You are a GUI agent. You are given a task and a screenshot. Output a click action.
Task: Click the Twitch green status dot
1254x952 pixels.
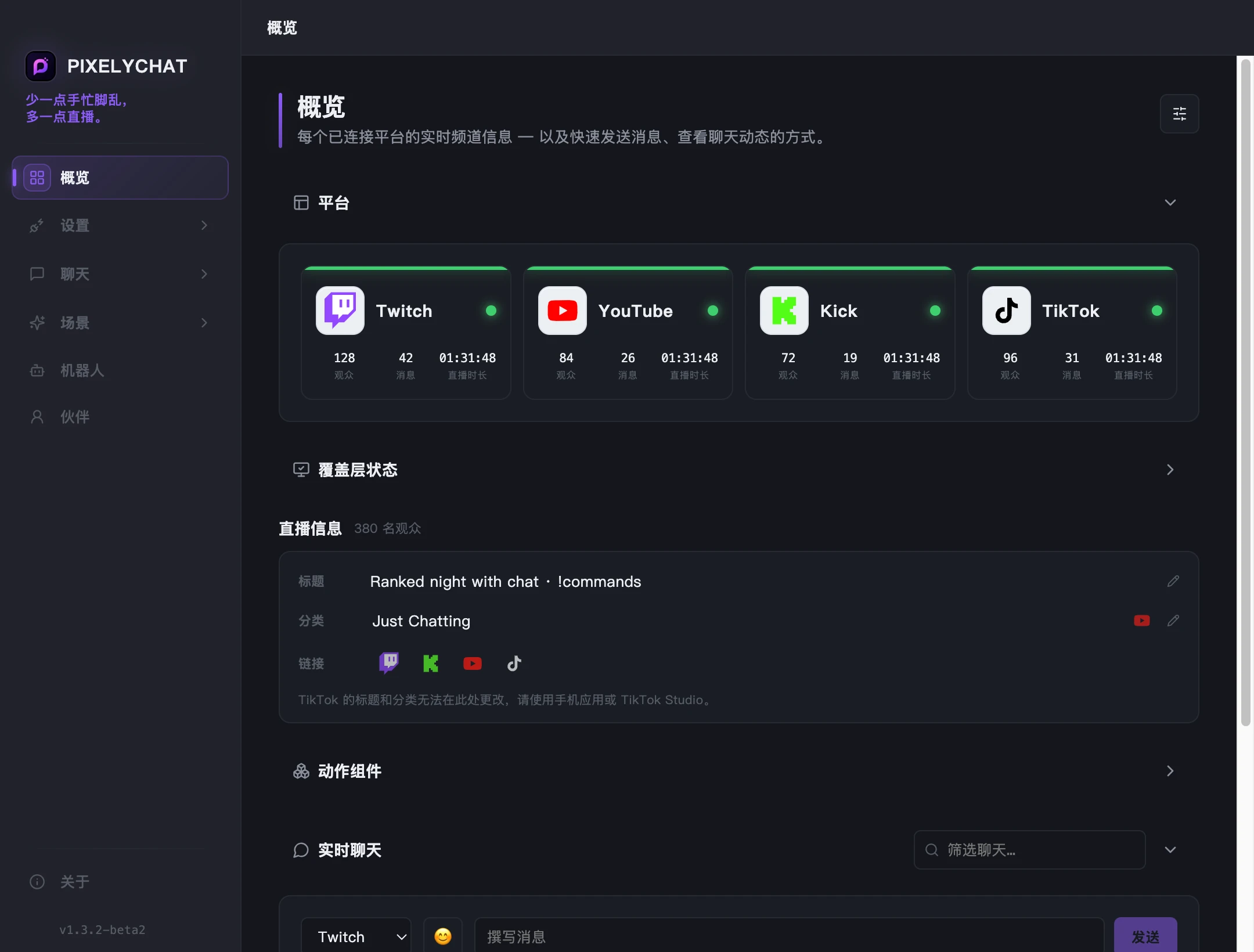click(491, 311)
